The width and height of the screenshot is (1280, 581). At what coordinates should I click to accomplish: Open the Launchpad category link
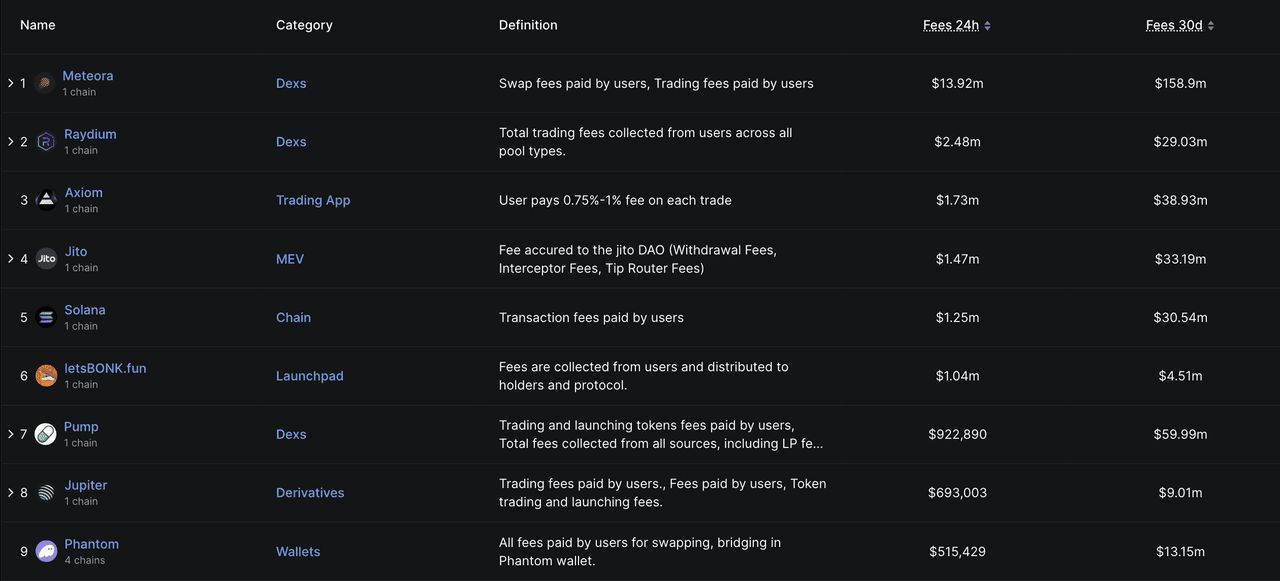coord(309,376)
